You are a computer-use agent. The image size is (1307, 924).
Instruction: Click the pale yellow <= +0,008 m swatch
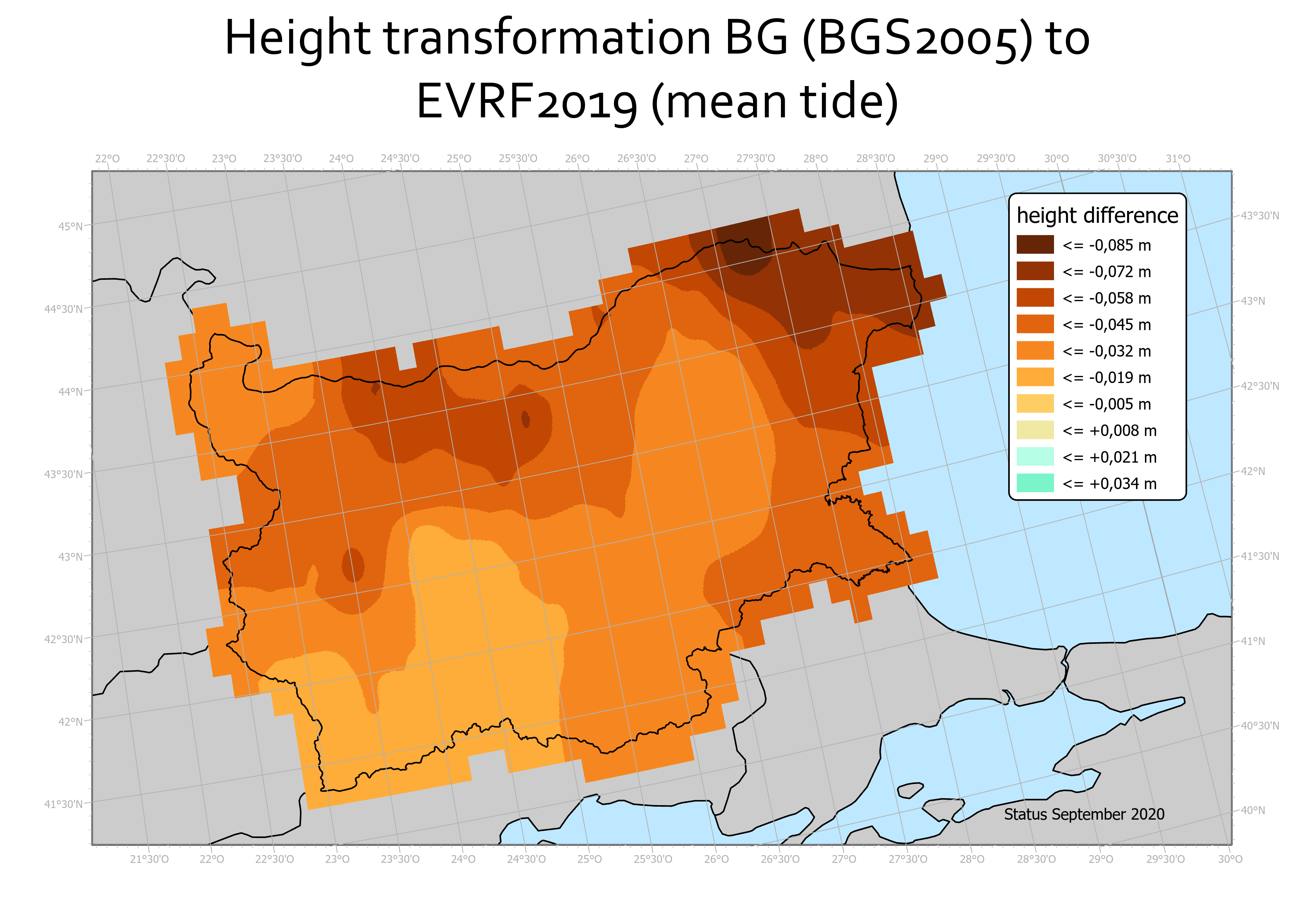pos(1035,430)
